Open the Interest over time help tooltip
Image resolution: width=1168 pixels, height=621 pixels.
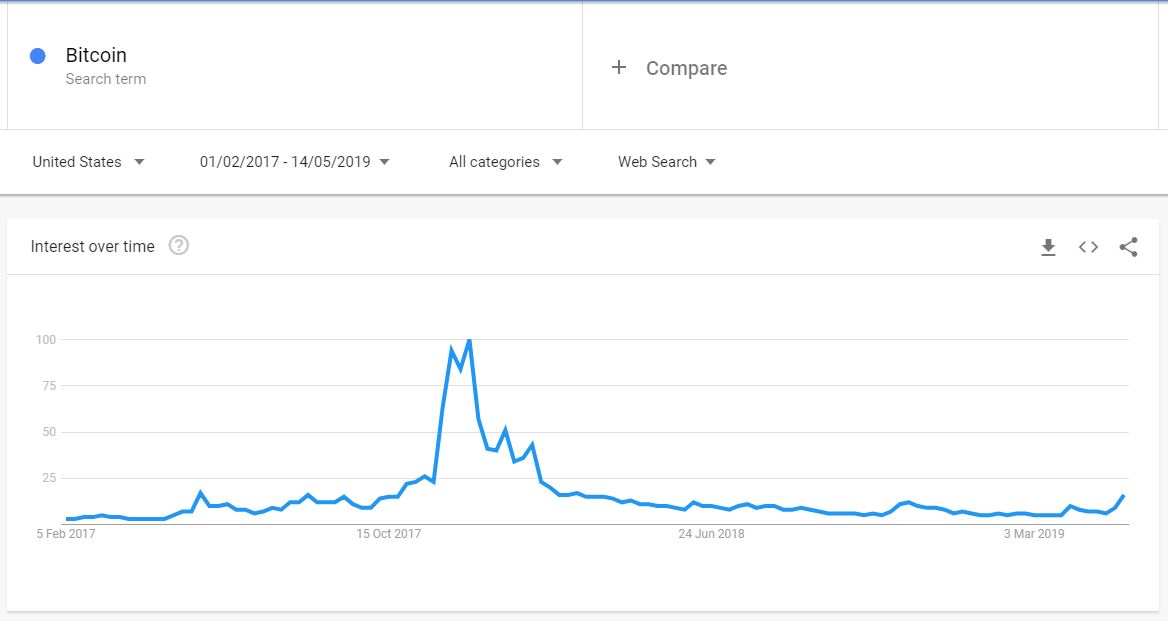180,245
